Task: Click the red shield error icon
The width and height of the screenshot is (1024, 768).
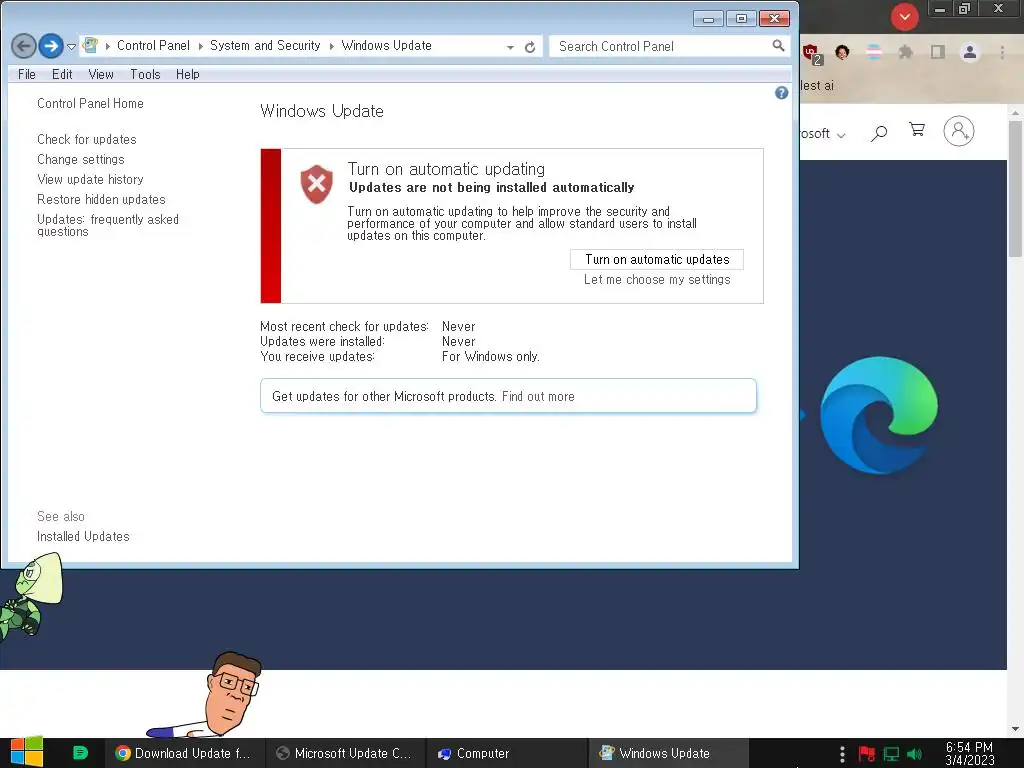Action: (x=317, y=184)
